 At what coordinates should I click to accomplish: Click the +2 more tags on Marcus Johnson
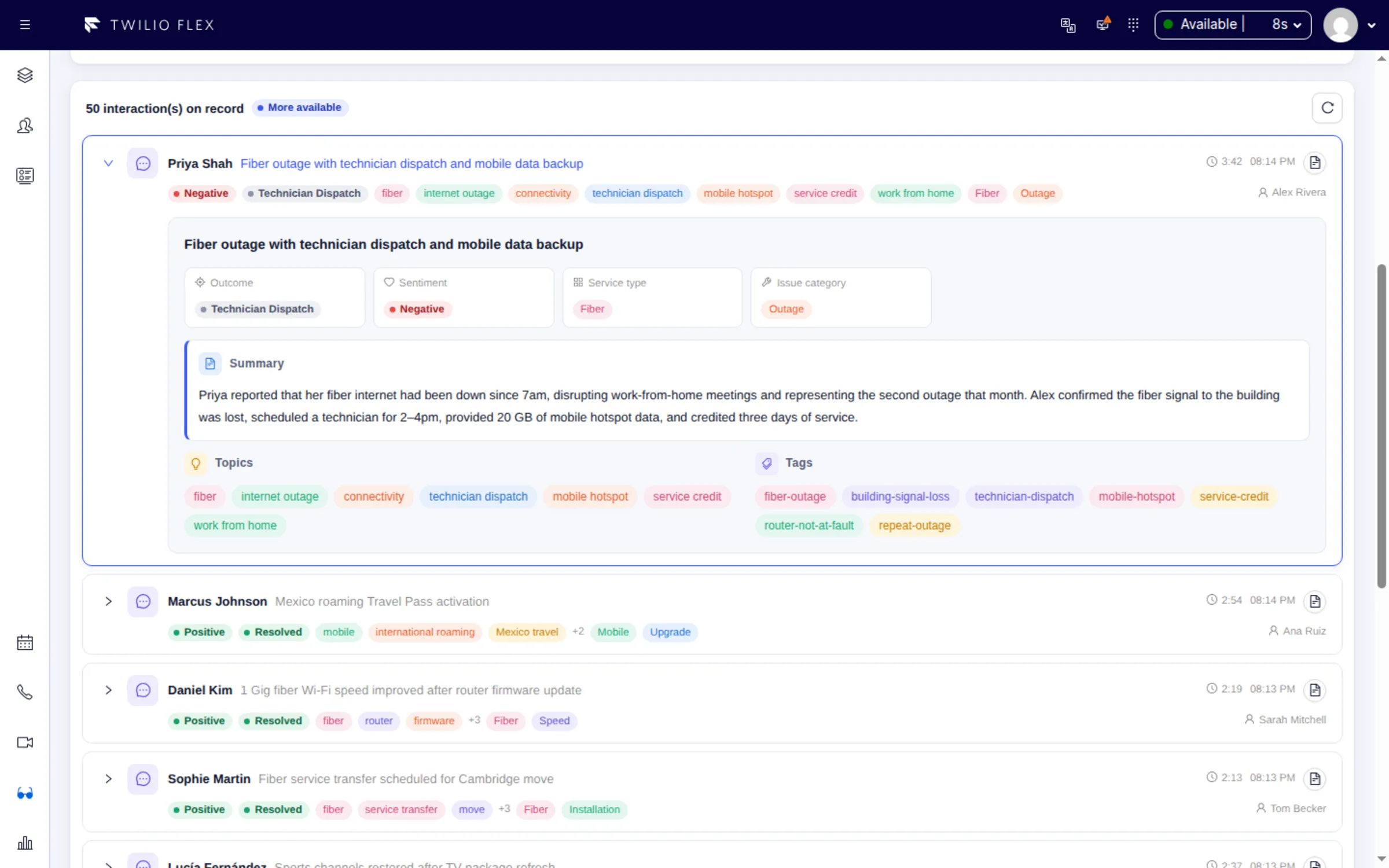coord(578,631)
